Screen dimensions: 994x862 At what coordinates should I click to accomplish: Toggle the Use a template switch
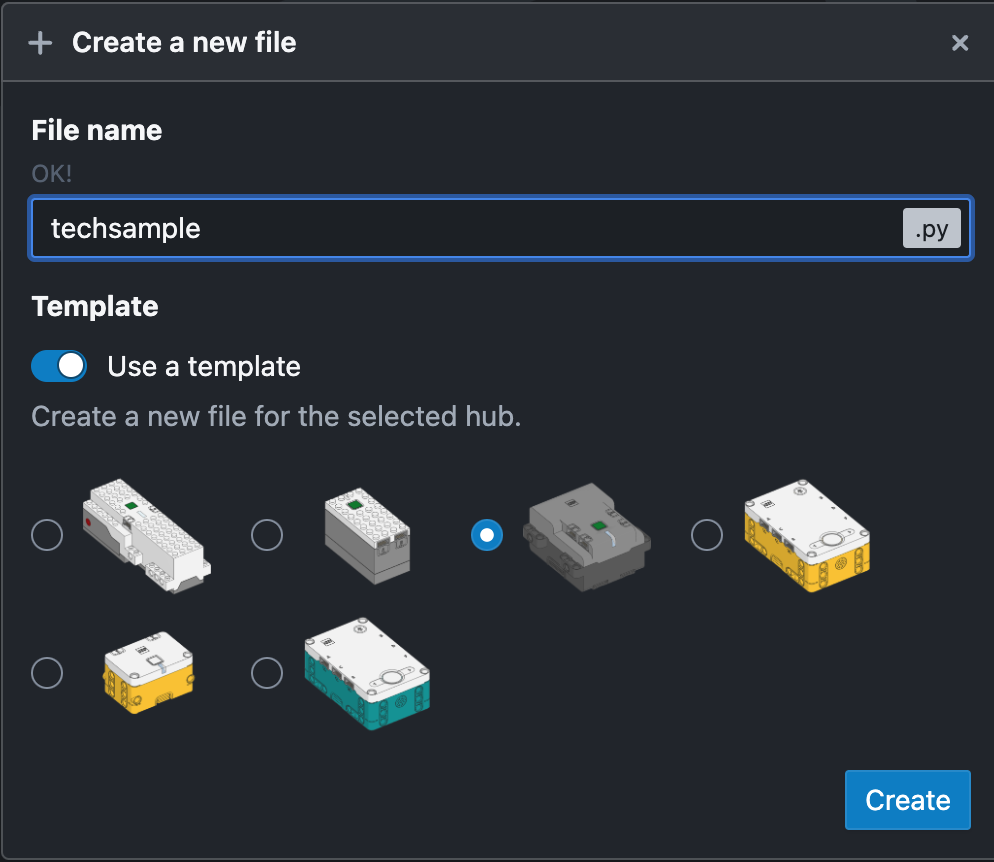tap(59, 366)
